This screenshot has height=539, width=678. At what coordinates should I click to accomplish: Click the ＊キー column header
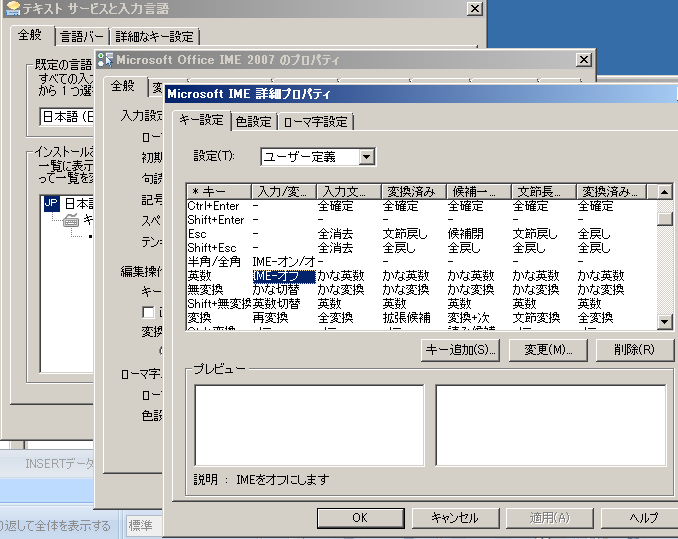(219, 191)
